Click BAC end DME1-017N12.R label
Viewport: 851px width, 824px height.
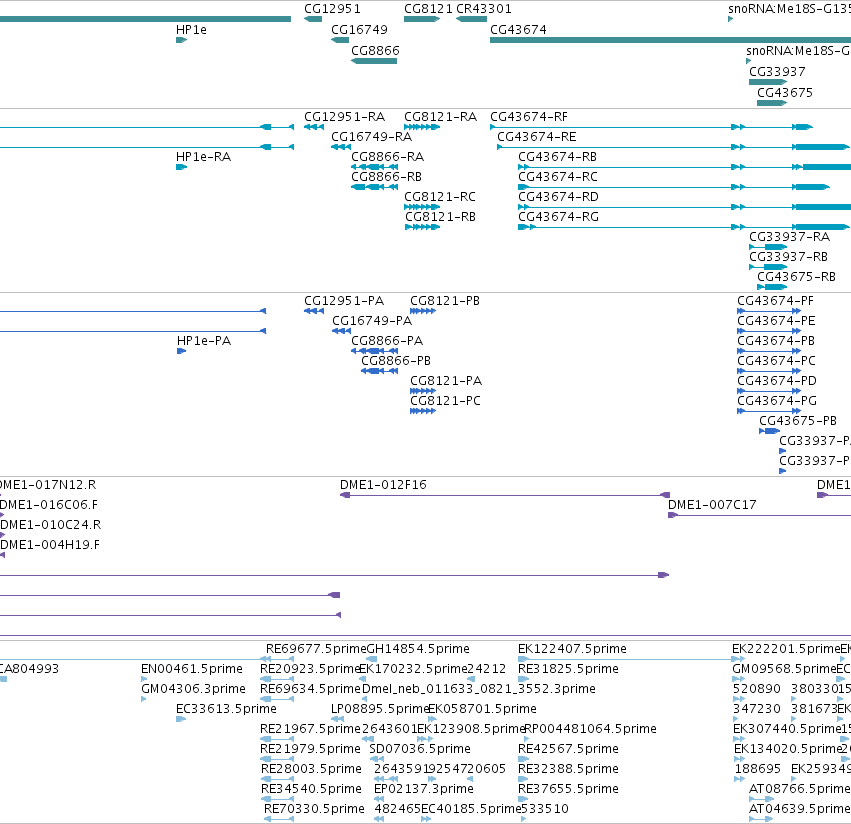[48, 485]
